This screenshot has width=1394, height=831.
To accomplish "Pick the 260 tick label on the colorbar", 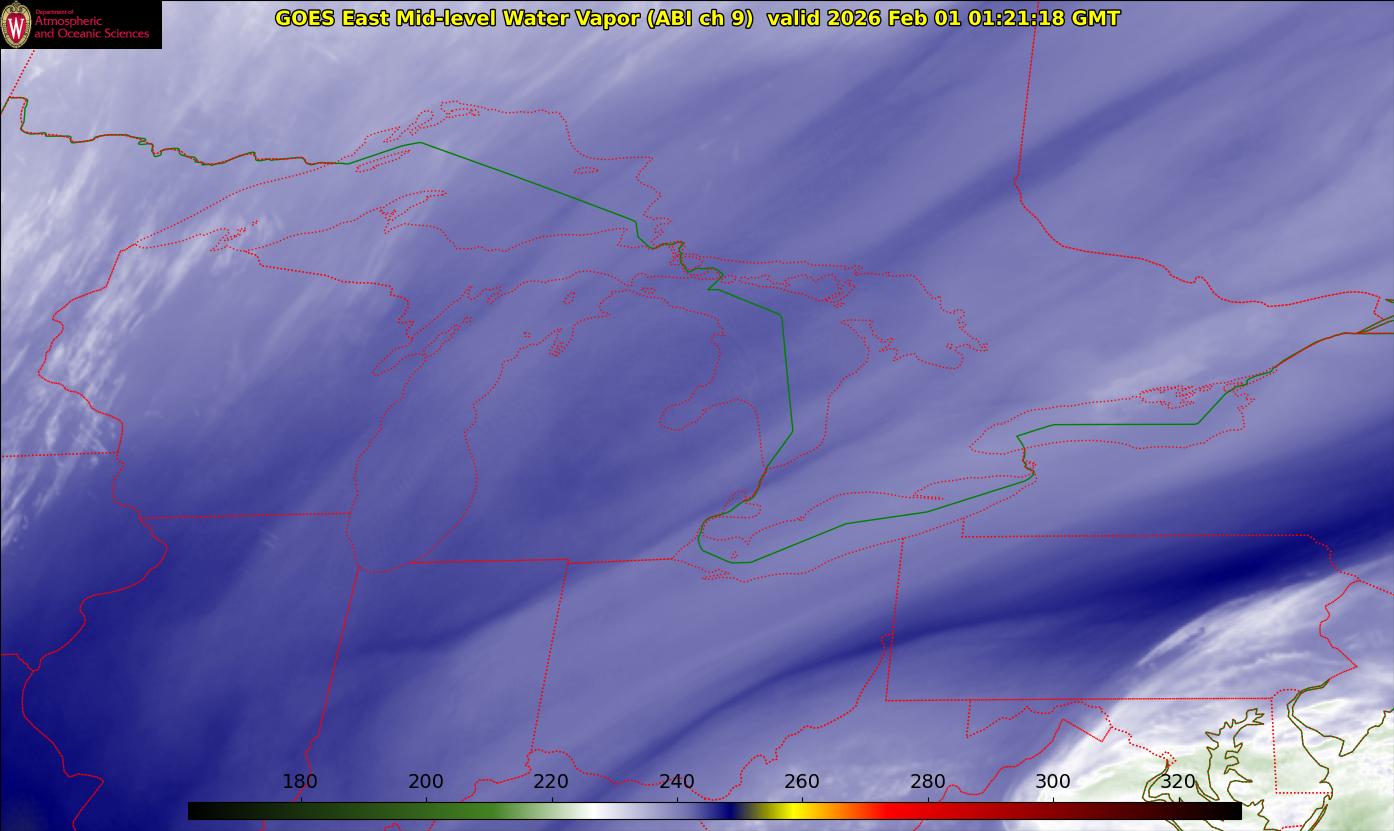I will 802,782.
